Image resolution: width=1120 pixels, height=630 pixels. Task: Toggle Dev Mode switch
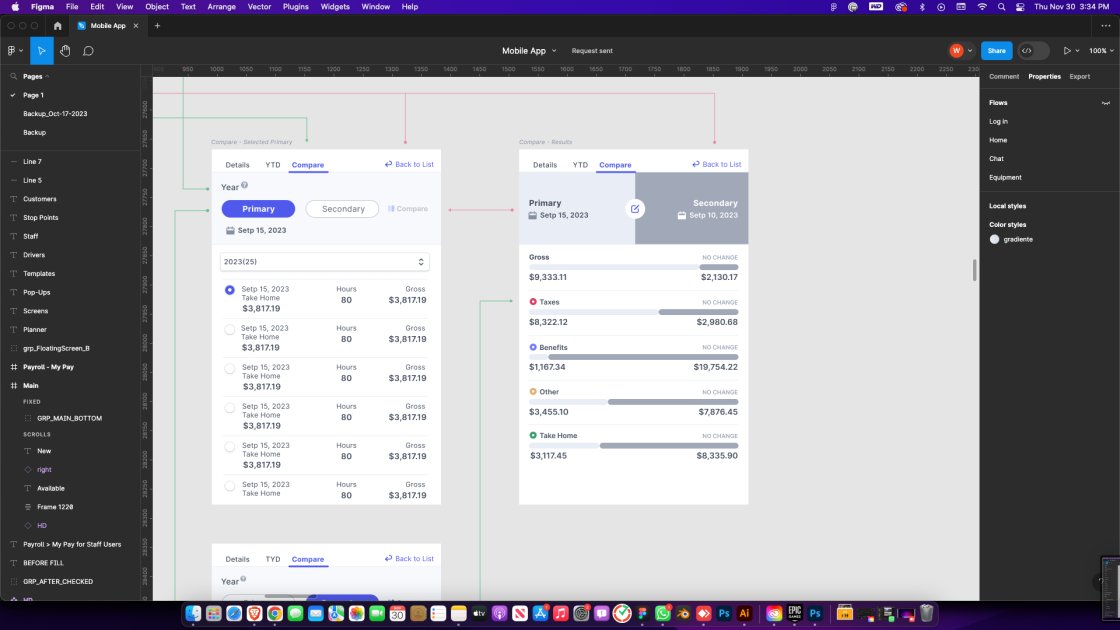coord(1033,51)
